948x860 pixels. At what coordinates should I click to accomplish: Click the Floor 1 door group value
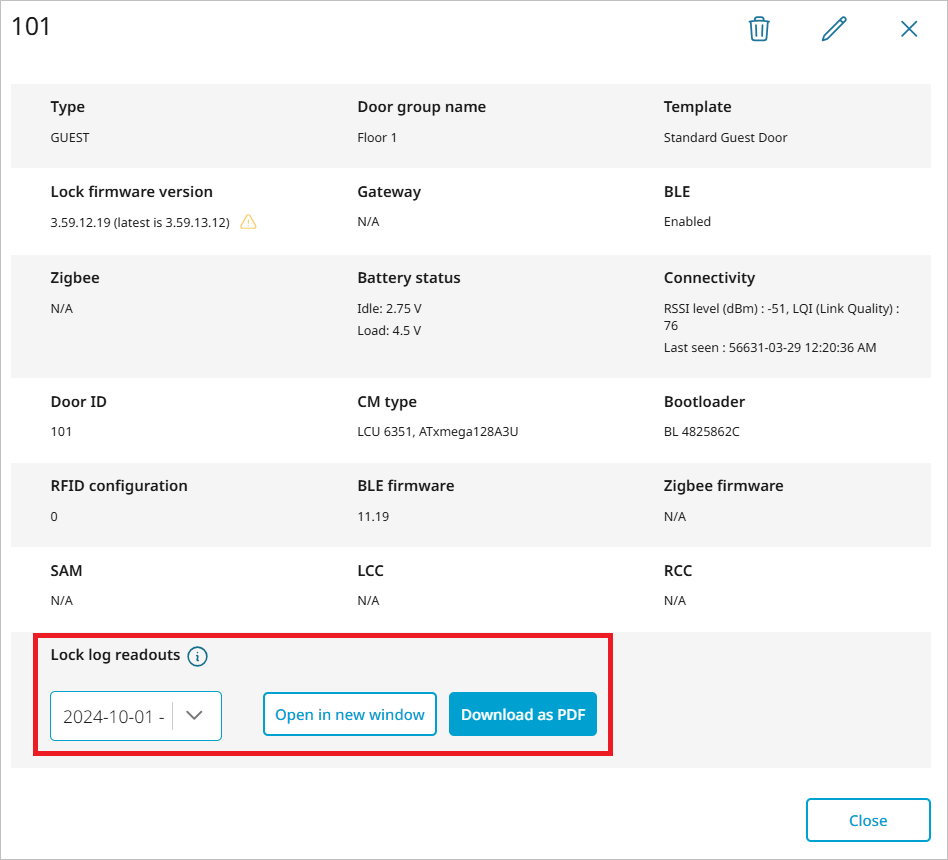pos(377,138)
